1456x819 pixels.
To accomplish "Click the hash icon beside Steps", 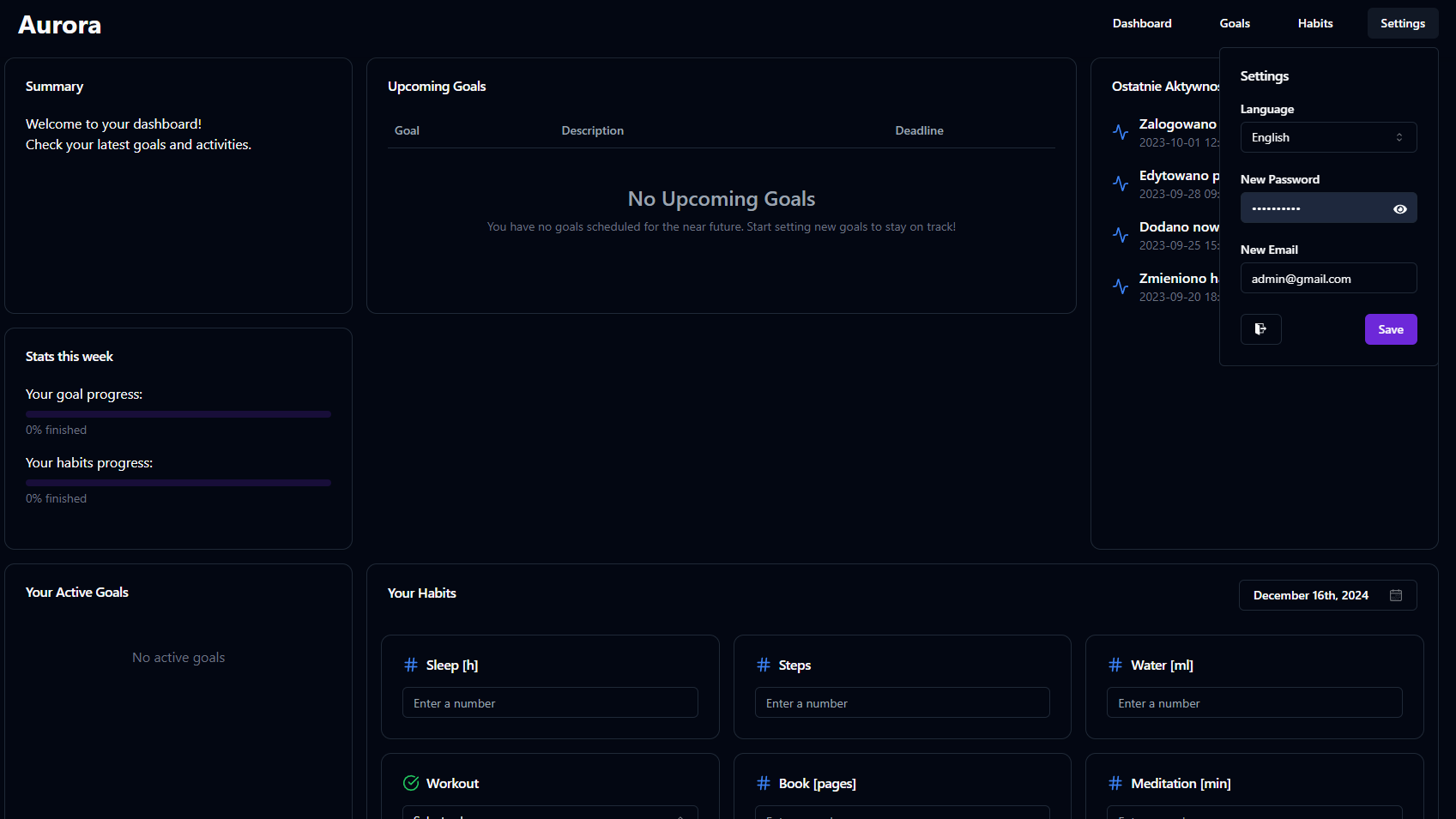I will (763, 665).
